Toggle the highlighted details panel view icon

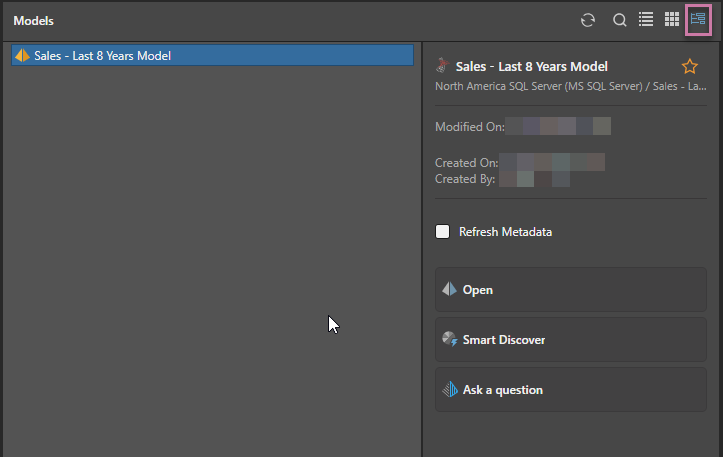tap(698, 20)
